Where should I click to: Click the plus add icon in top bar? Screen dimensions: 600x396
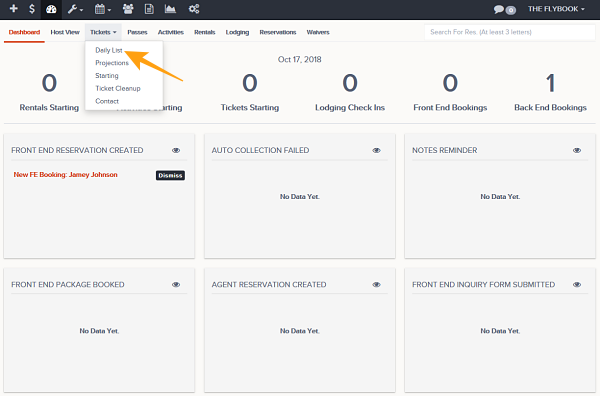(x=14, y=8)
